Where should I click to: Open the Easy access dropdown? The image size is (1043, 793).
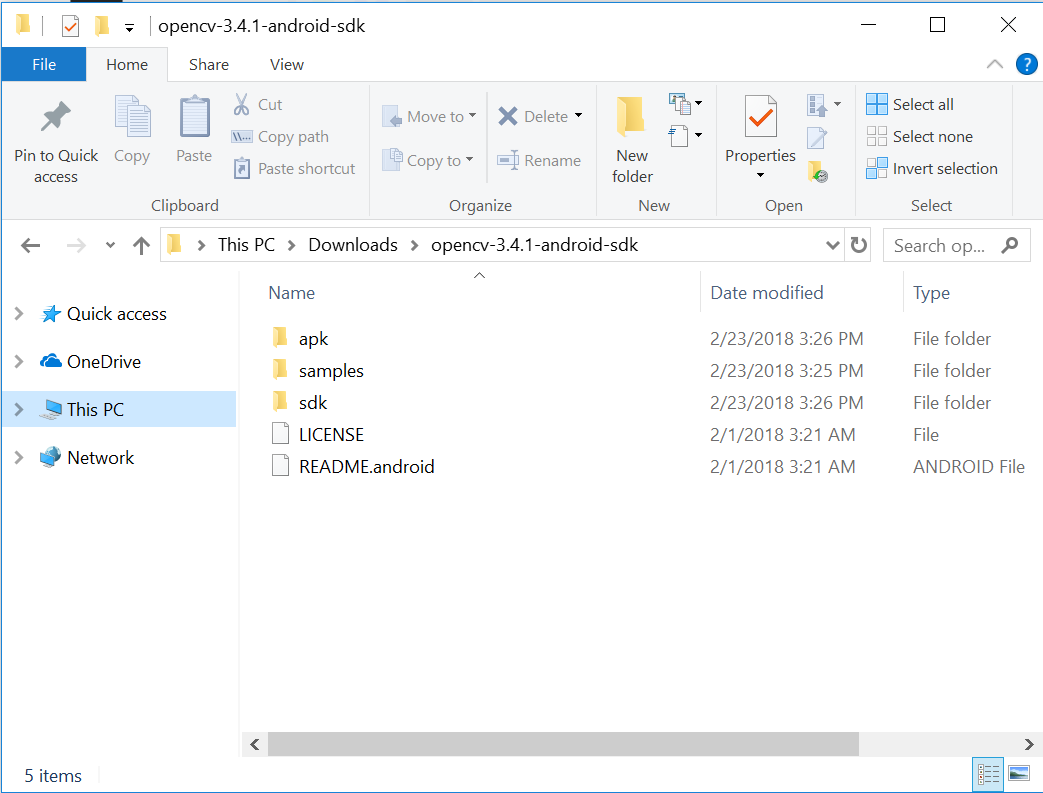click(x=698, y=135)
